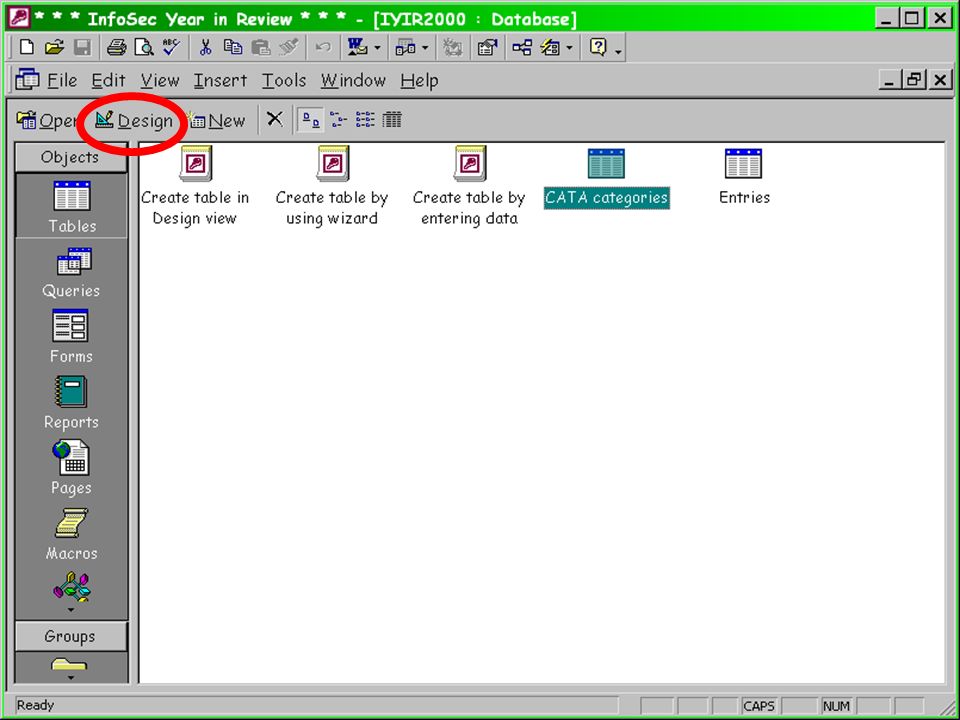
Task: Click the Print icon
Action: 116,47
